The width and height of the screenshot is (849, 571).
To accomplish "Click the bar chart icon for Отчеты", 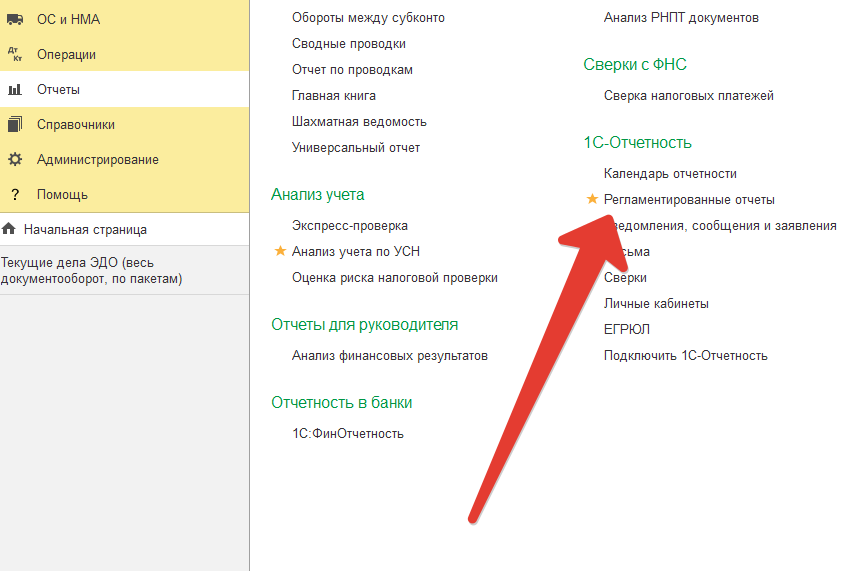I will 15,90.
